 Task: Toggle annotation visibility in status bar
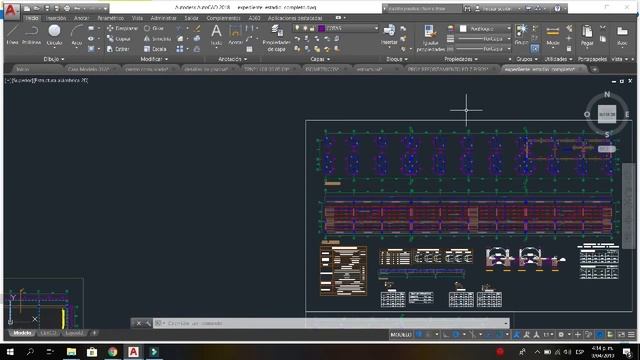point(527,335)
